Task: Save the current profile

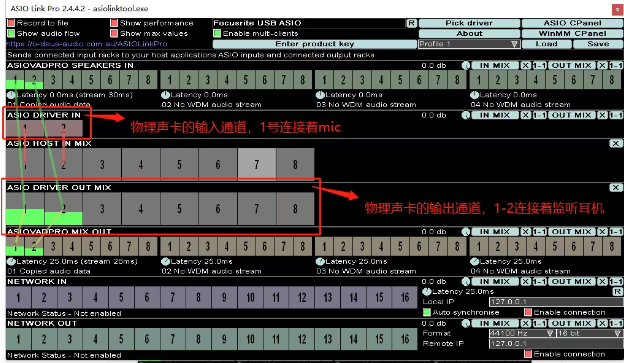Action: (598, 44)
